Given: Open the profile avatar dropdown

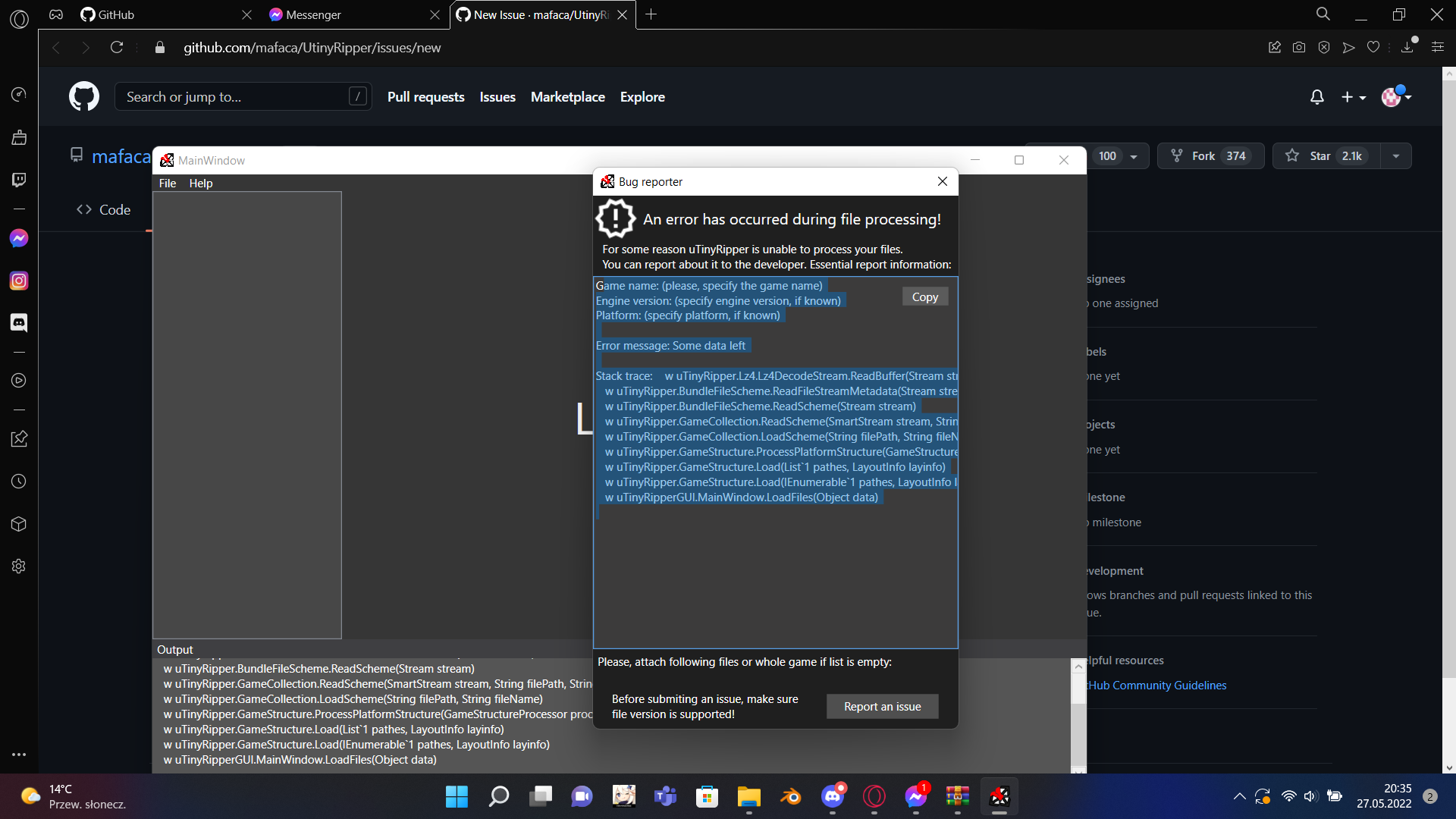Looking at the screenshot, I should pos(1394,96).
